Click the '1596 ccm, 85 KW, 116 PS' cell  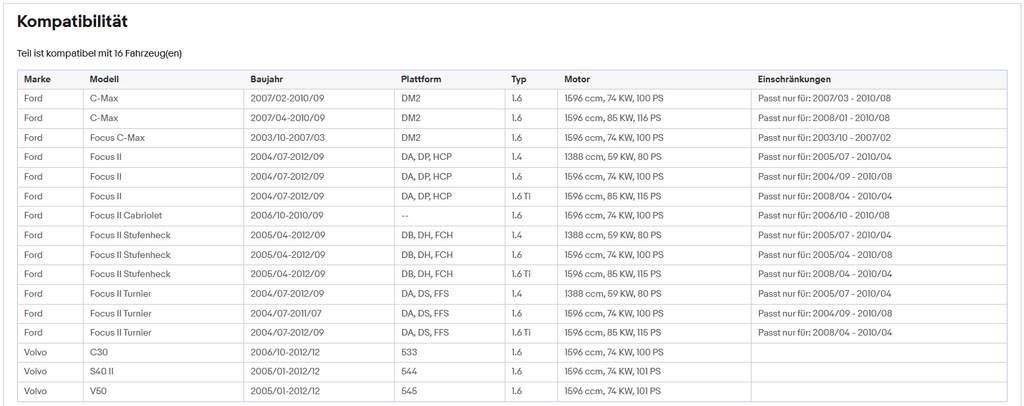coord(613,118)
